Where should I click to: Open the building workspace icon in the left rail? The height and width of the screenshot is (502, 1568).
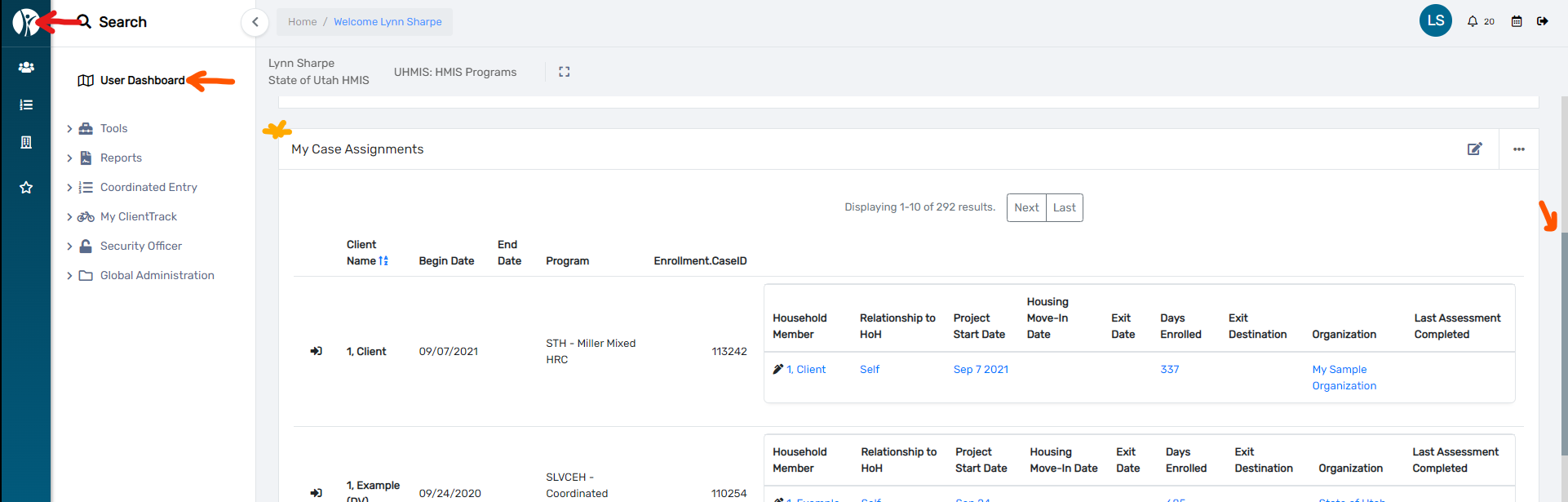(x=26, y=142)
